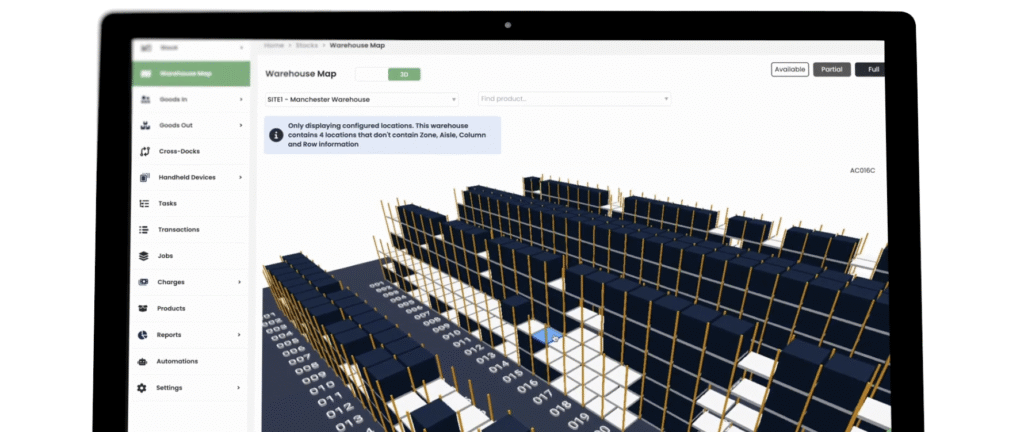Click the Goods Out sidebar icon
This screenshot has width=1024, height=432.
click(145, 125)
